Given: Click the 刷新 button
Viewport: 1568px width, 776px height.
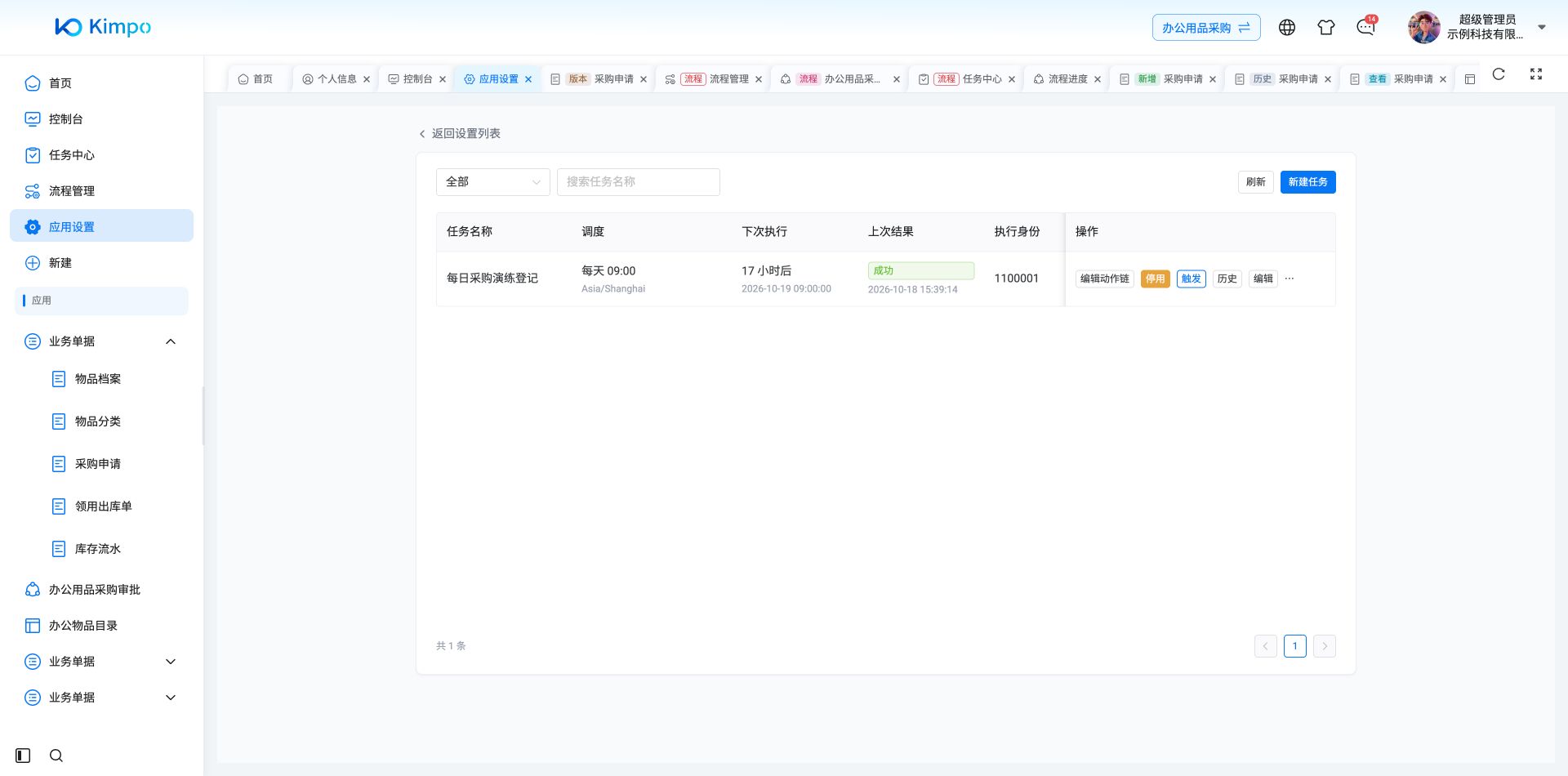Looking at the screenshot, I should [x=1255, y=182].
